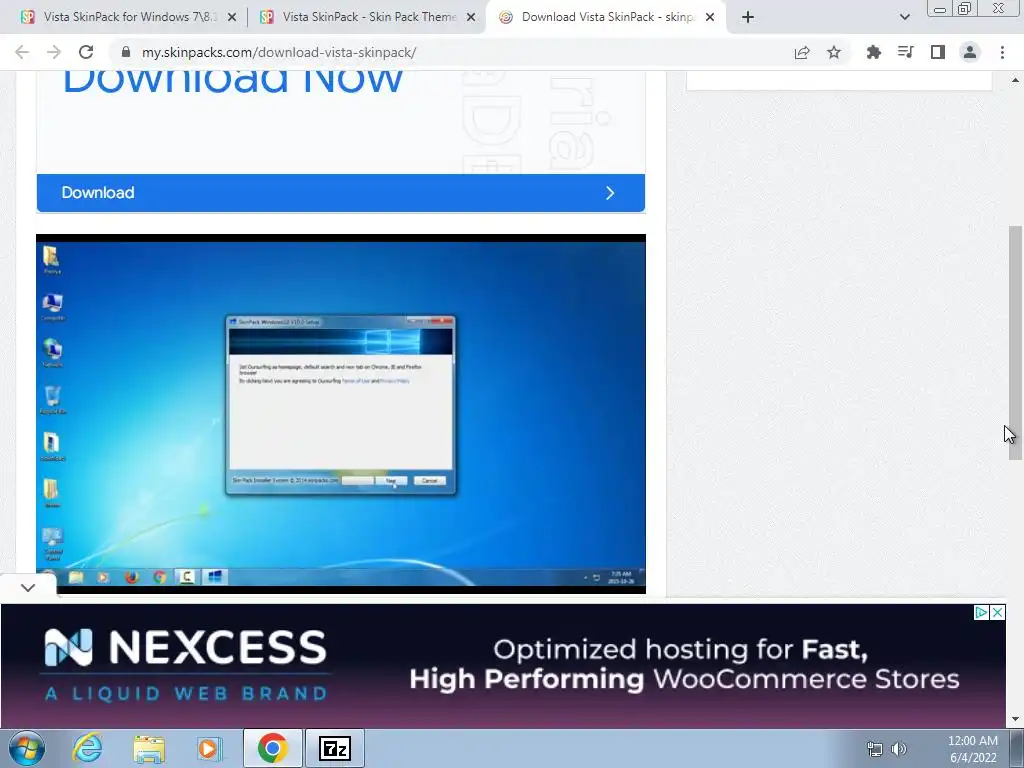This screenshot has width=1024, height=768.
Task: Go back to the previous page
Action: (x=22, y=52)
